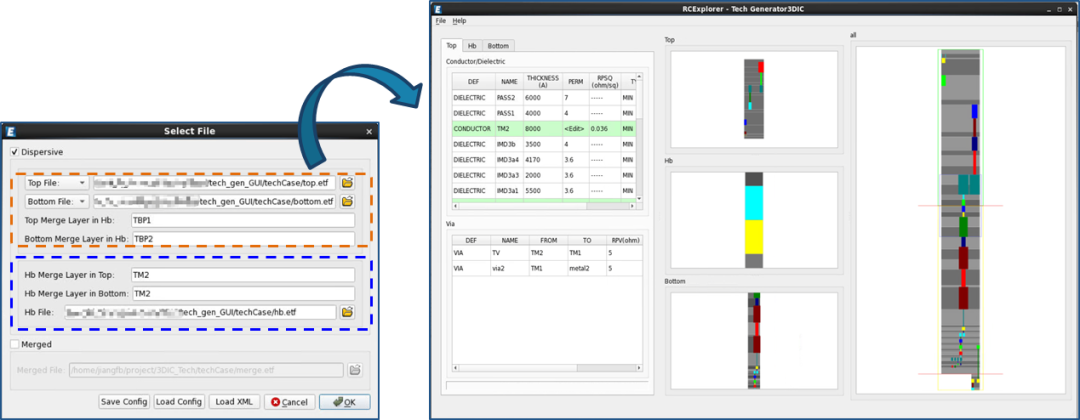This screenshot has width=1080, height=420.
Task: Click the NAME header in Conductor/Dielectric table
Action: coord(509,81)
